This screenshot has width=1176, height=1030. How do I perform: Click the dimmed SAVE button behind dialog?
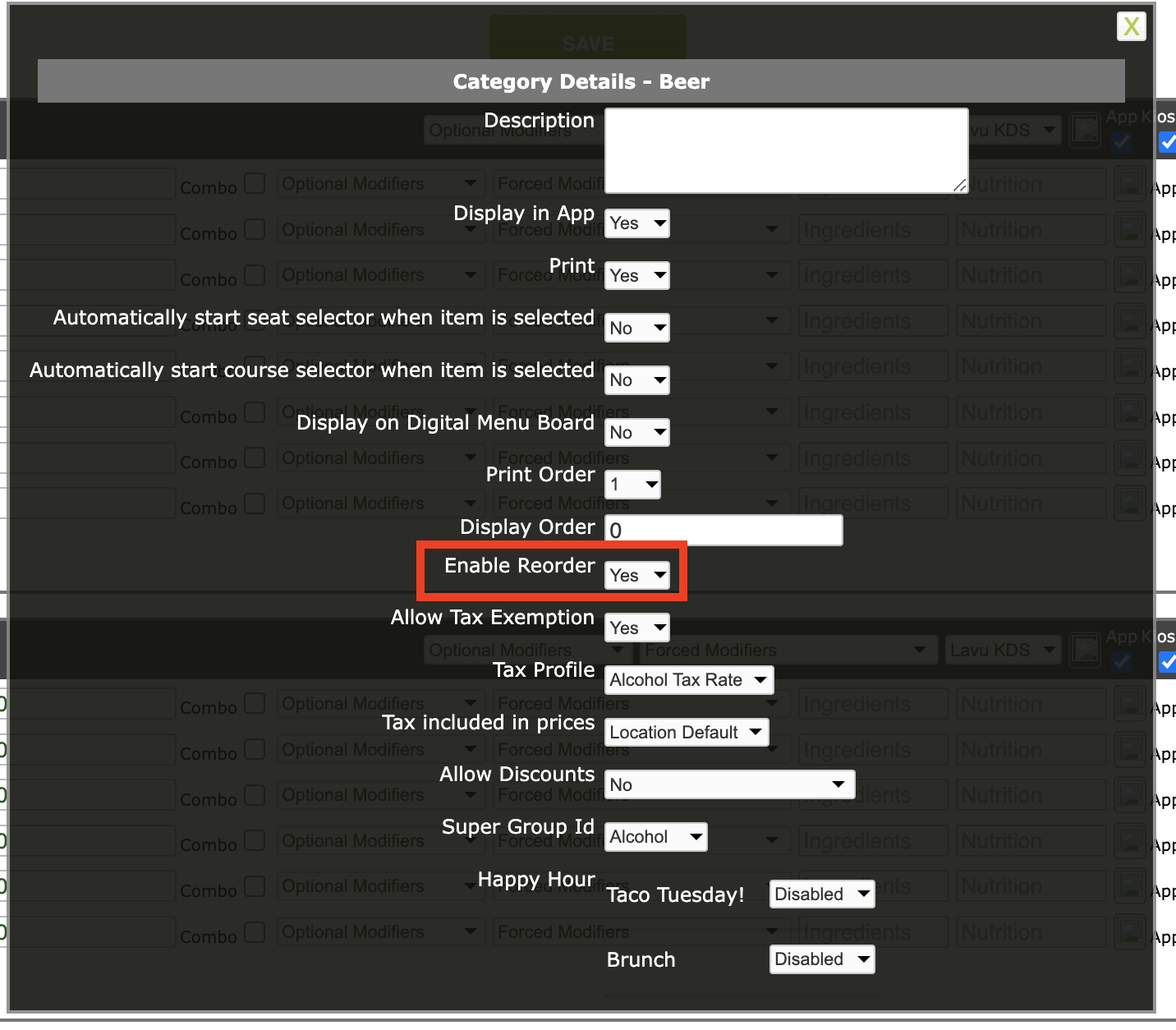point(588,41)
